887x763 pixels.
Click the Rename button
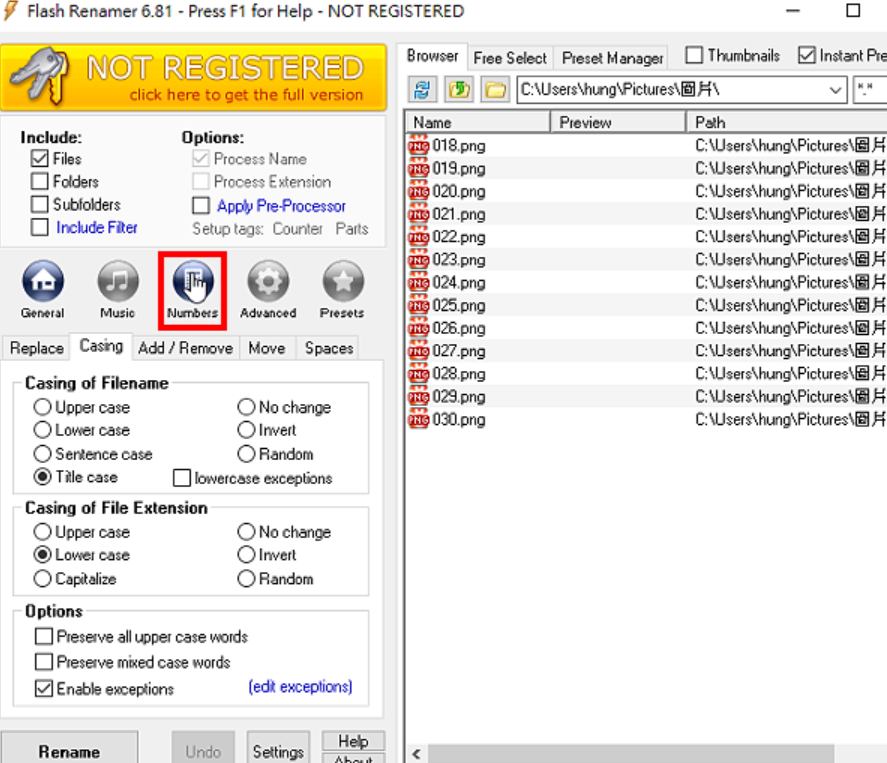pyautogui.click(x=69, y=748)
